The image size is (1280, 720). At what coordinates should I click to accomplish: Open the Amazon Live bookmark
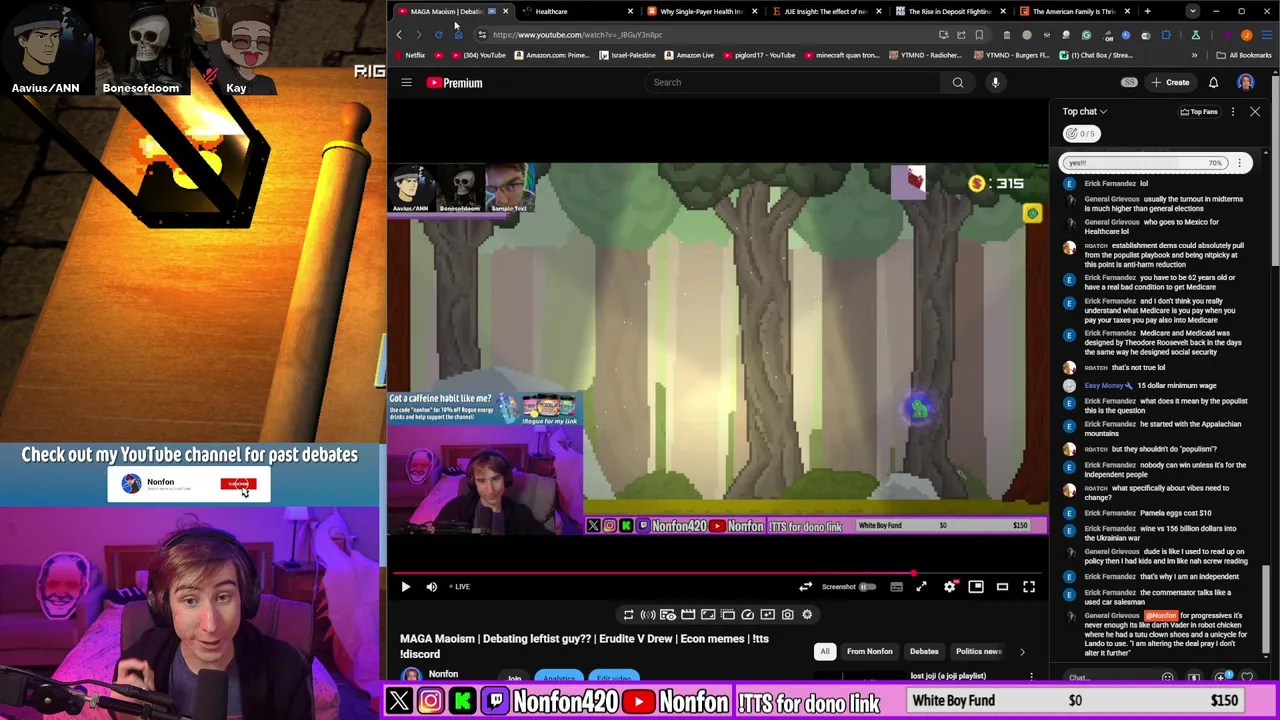point(690,55)
